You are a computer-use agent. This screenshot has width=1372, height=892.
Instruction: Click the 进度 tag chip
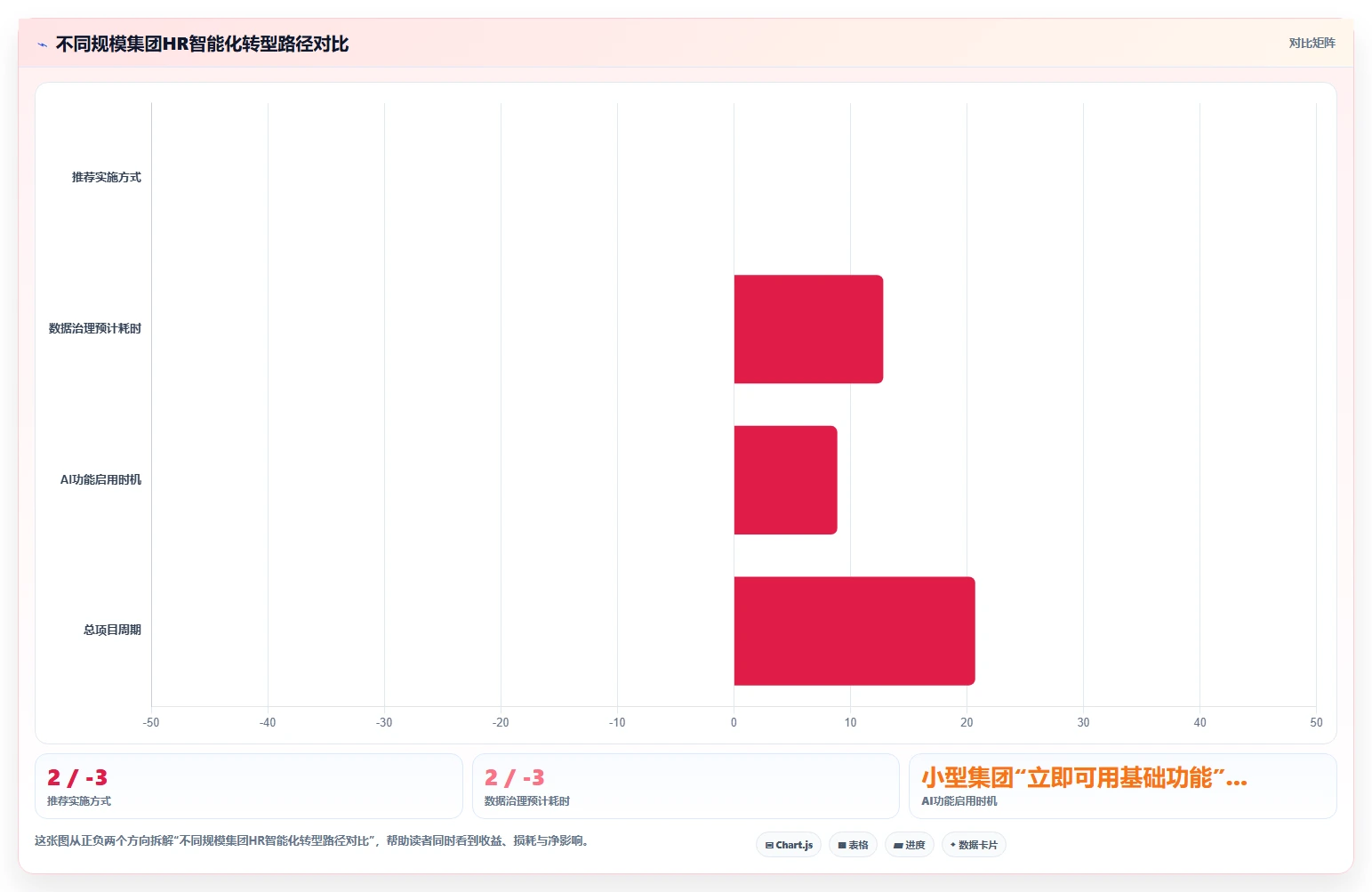point(910,845)
